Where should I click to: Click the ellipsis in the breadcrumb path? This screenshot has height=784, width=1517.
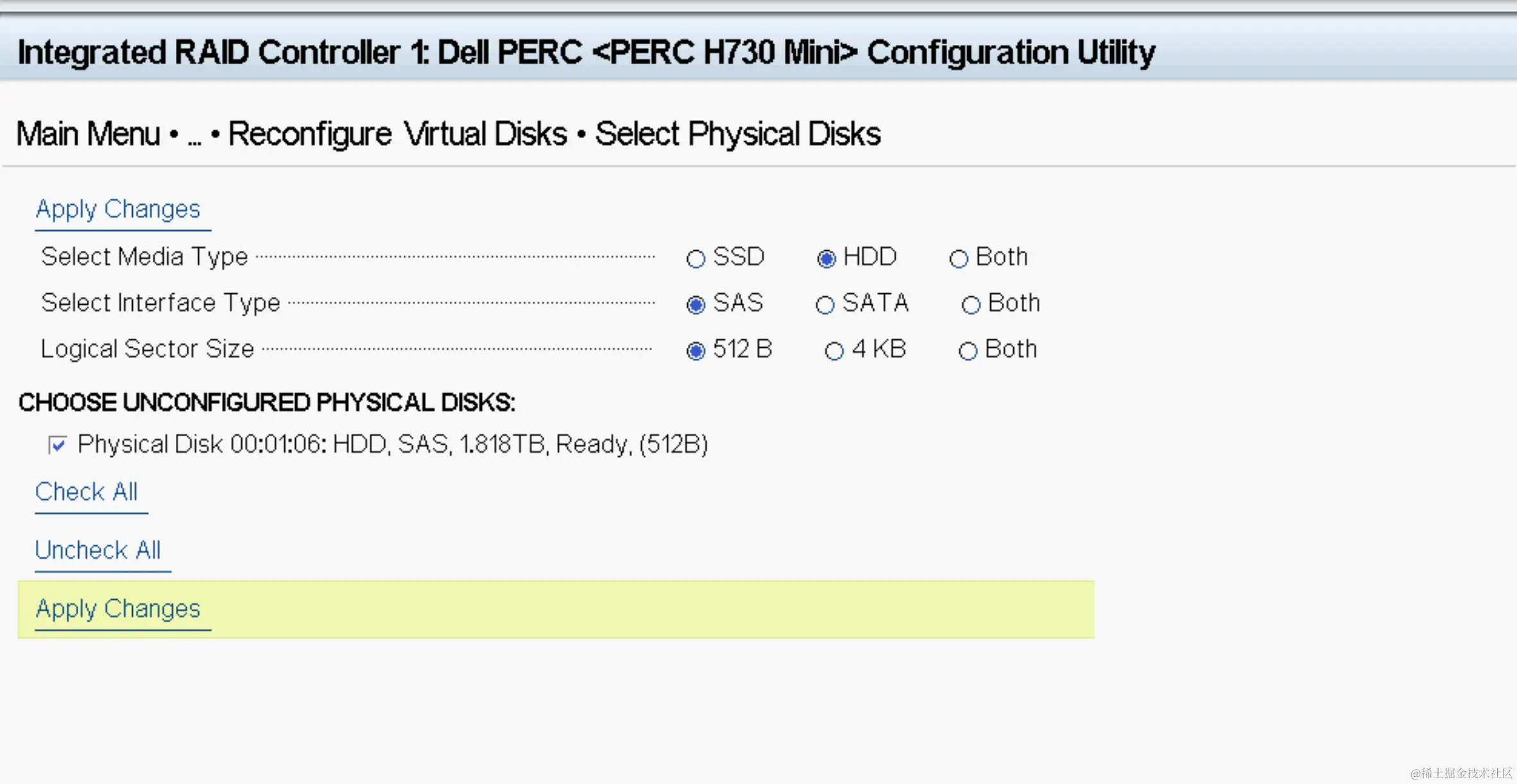click(x=194, y=136)
